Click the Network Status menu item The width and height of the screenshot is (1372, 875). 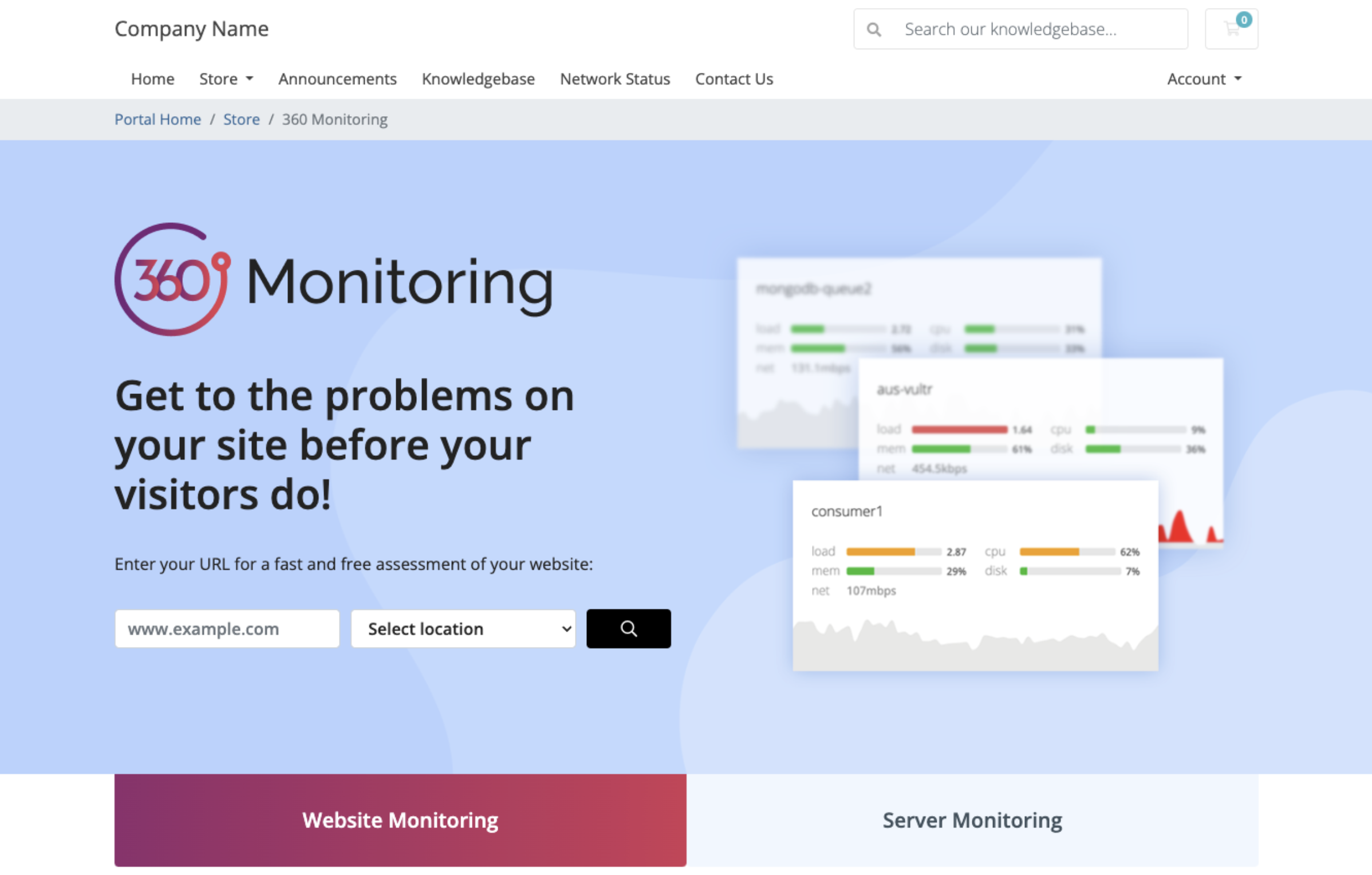point(614,79)
